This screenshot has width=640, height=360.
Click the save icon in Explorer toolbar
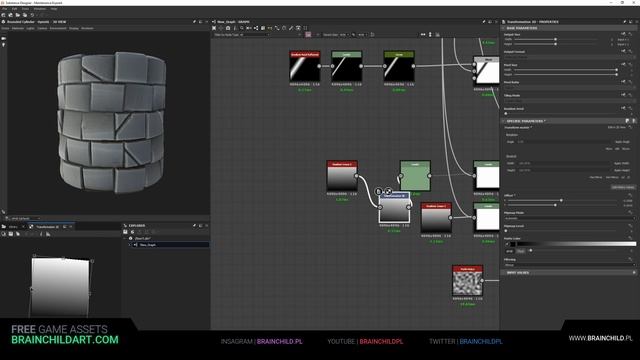[125, 232]
